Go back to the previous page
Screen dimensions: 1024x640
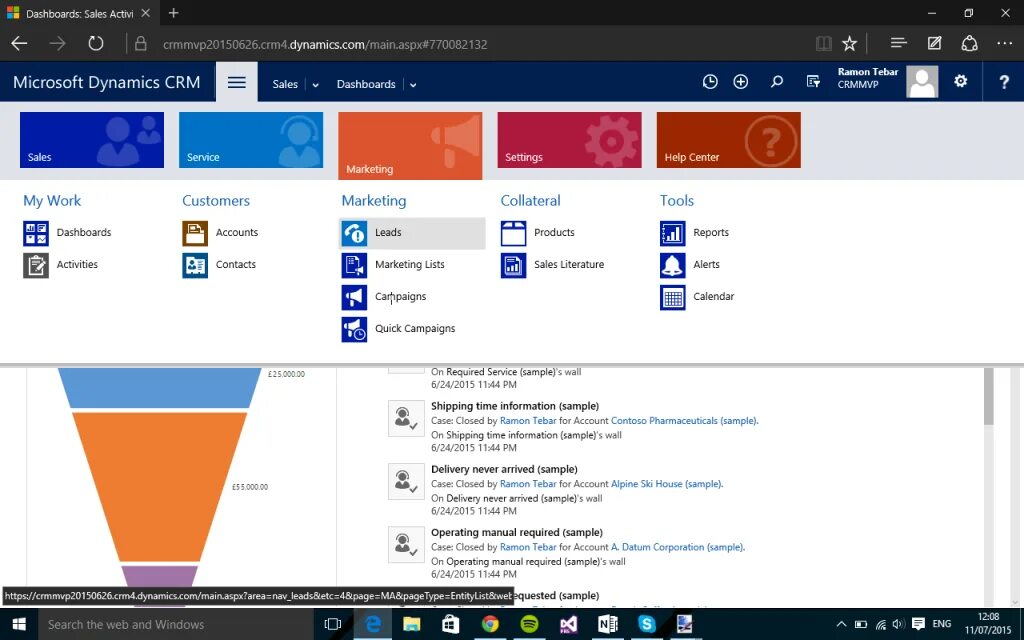coord(20,44)
